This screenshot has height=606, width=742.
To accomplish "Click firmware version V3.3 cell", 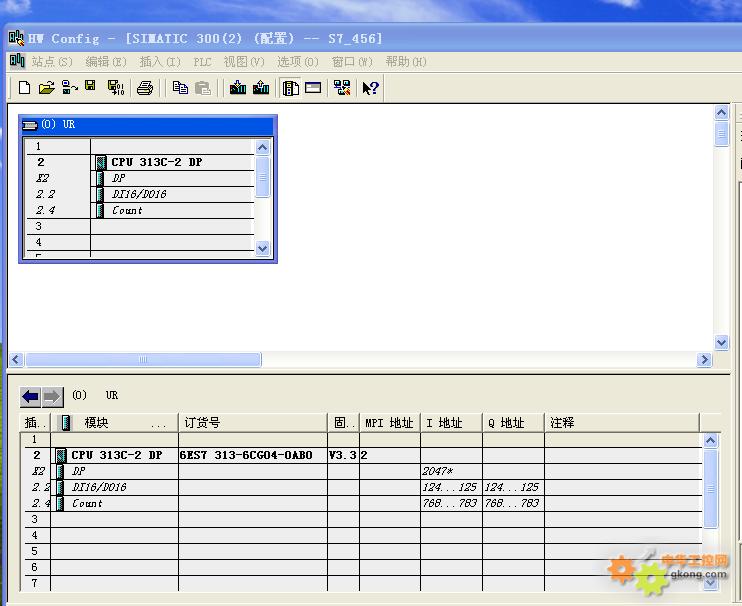I will tap(343, 456).
